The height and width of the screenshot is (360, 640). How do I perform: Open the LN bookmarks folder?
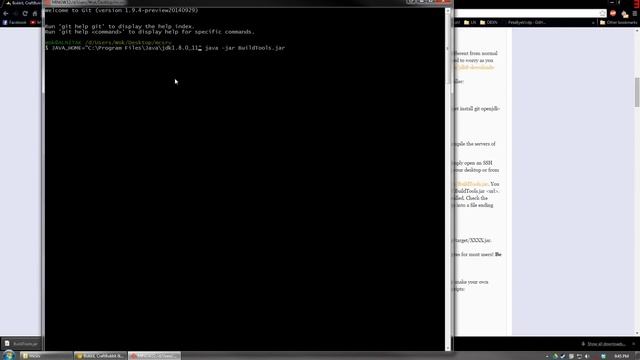coord(470,22)
